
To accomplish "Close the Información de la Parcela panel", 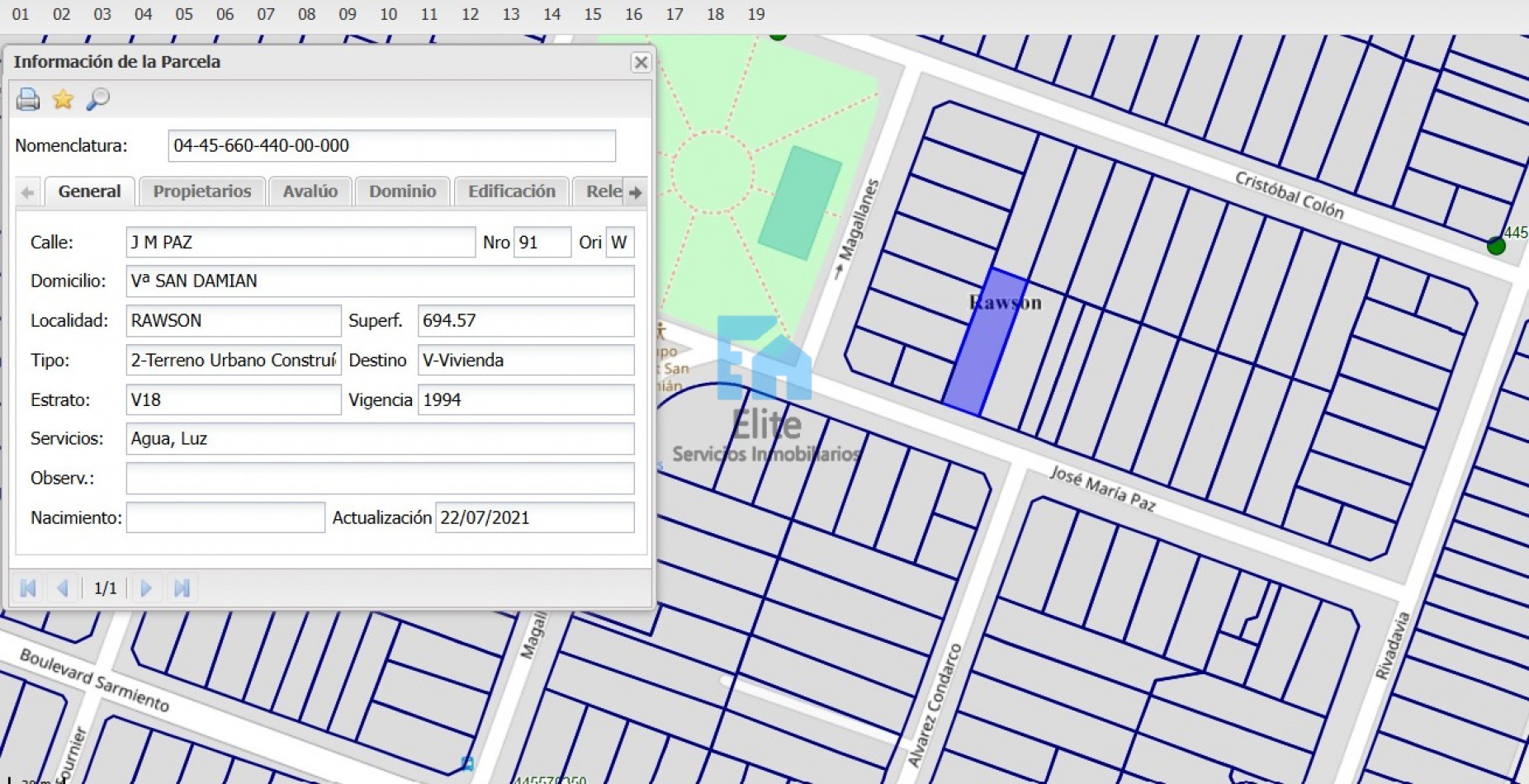I will [x=641, y=63].
